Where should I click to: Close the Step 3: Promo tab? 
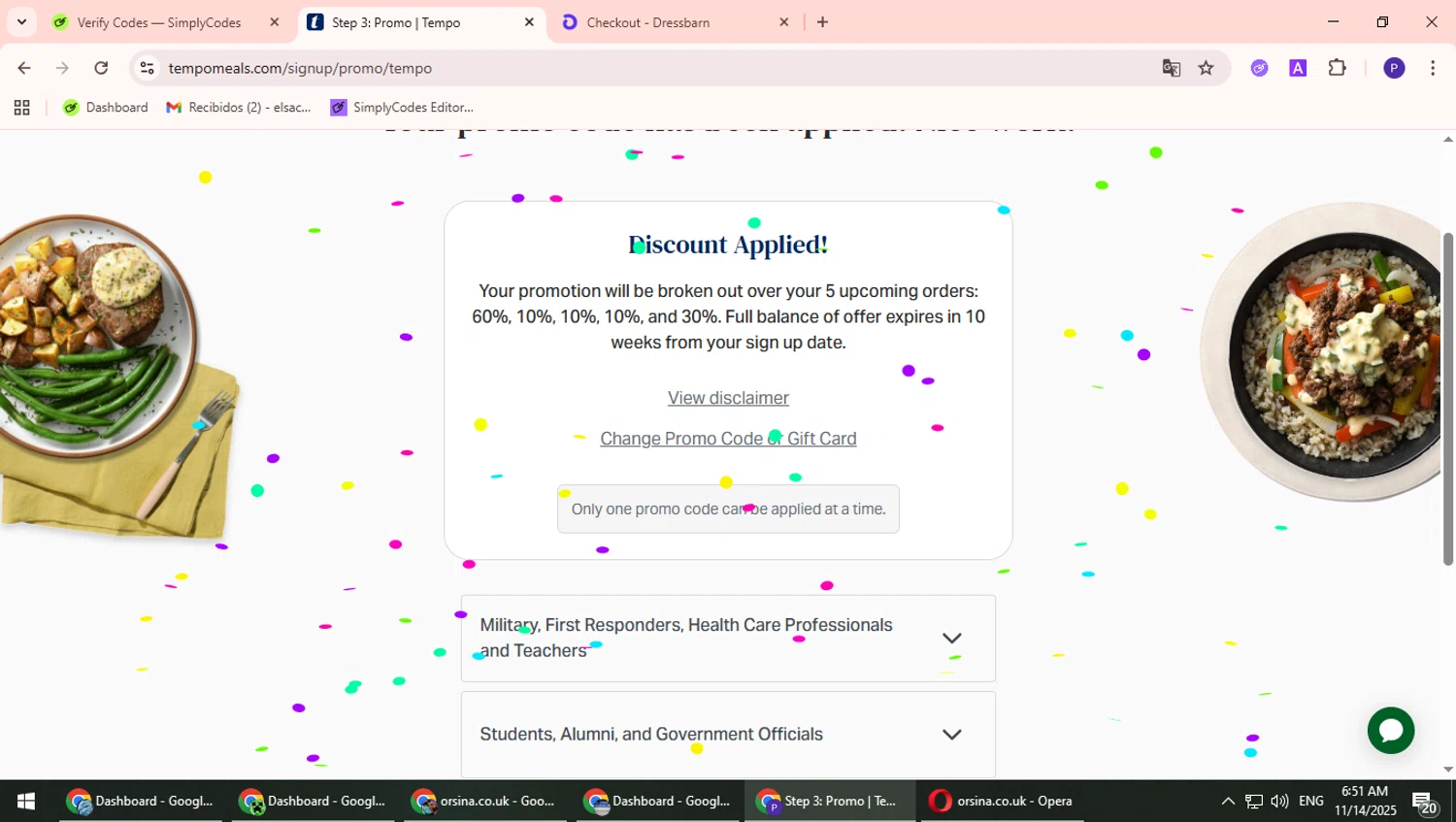coord(529,22)
